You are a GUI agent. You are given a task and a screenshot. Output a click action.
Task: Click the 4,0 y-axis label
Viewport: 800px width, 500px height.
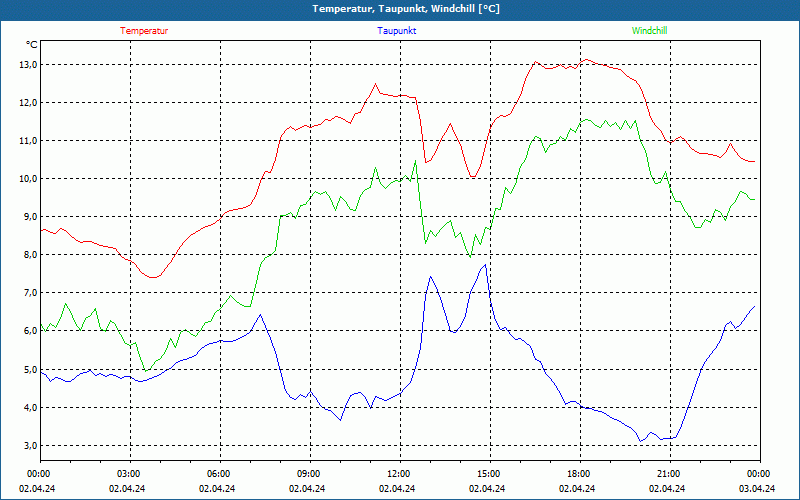point(30,408)
